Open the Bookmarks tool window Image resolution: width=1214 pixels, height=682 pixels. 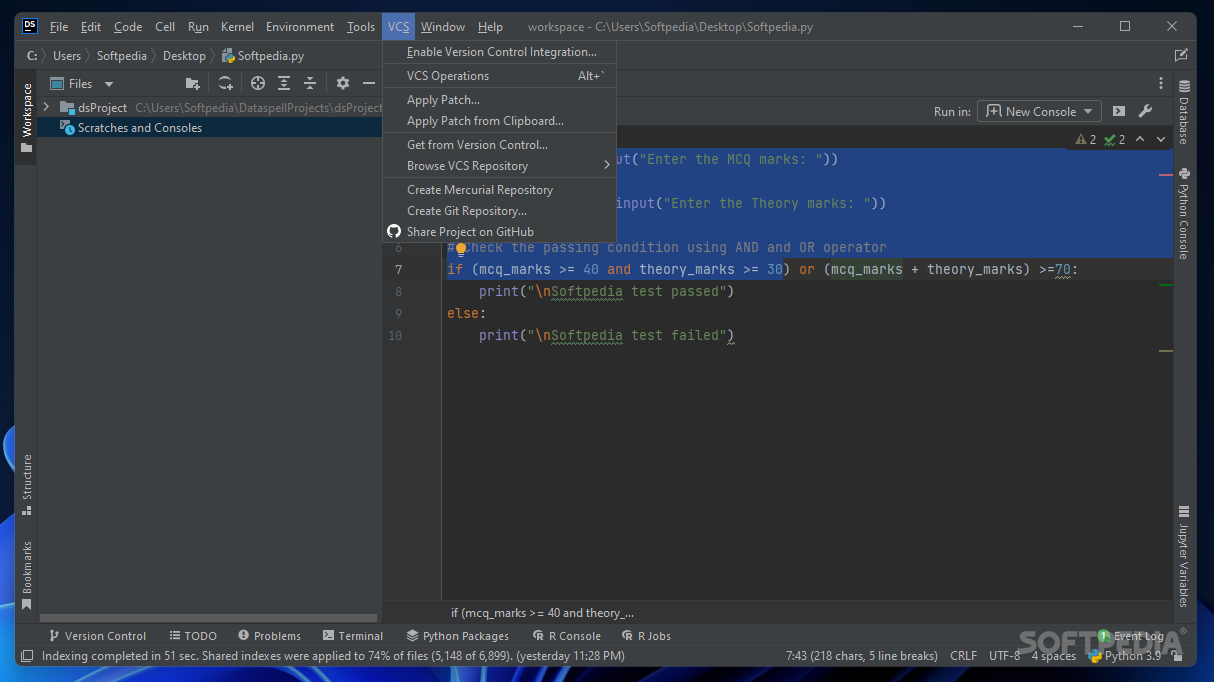tap(26, 575)
